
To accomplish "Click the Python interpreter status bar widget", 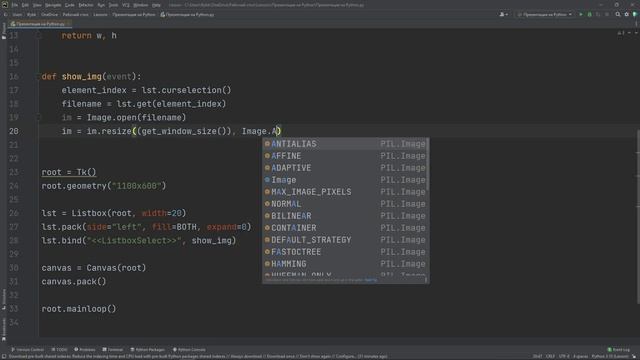I will 610,357.
